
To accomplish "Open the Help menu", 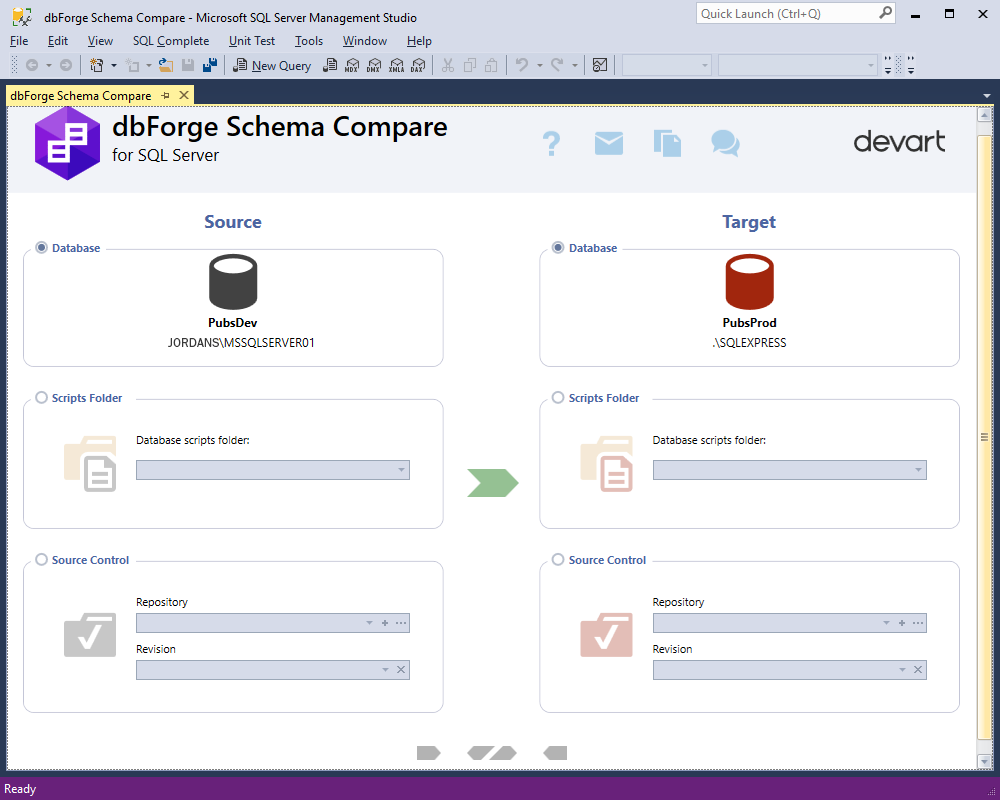I will (419, 41).
